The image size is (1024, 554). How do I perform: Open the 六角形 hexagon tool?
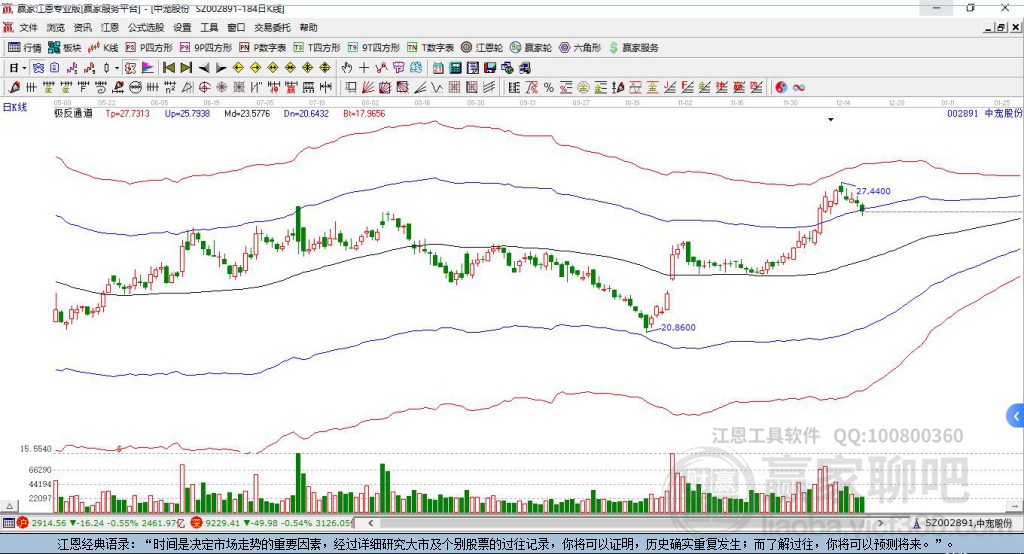[580, 48]
